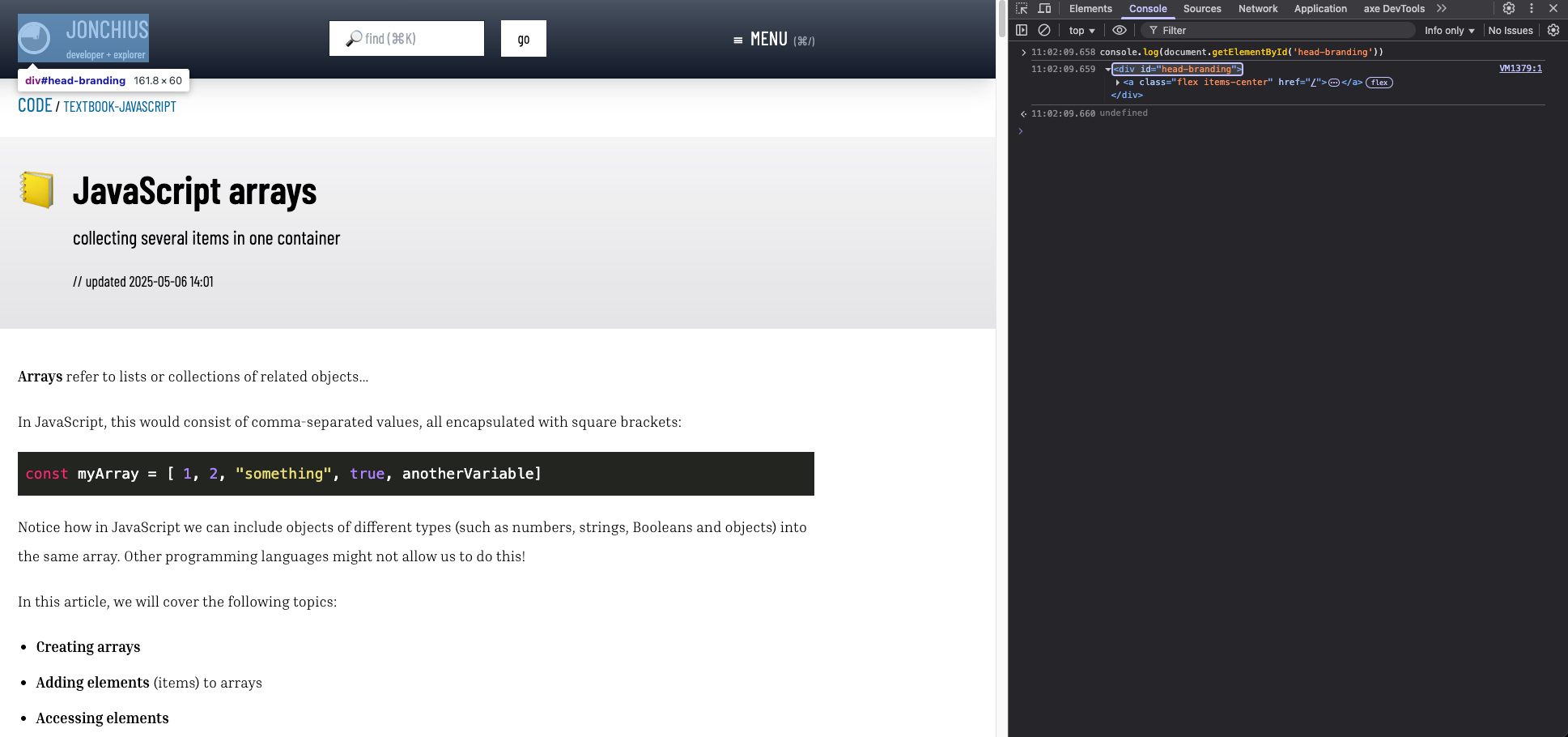Focus the console Filter field
The width and height of the screenshot is (1568, 737).
click(1277, 31)
